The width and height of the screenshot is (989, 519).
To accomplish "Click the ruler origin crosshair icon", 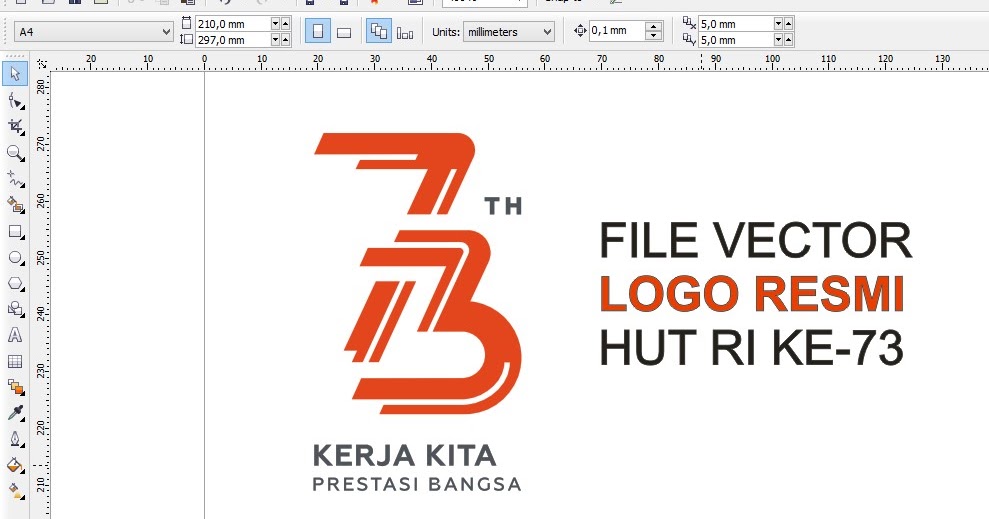I will [x=42, y=63].
